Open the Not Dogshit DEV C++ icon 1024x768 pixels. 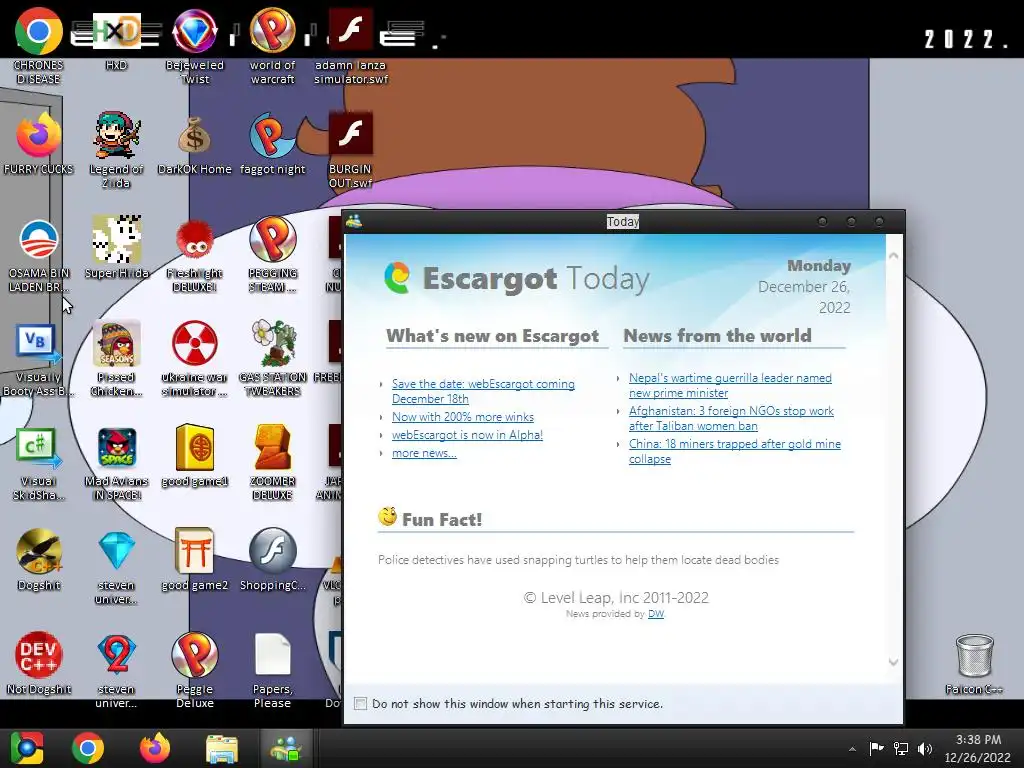click(x=39, y=655)
